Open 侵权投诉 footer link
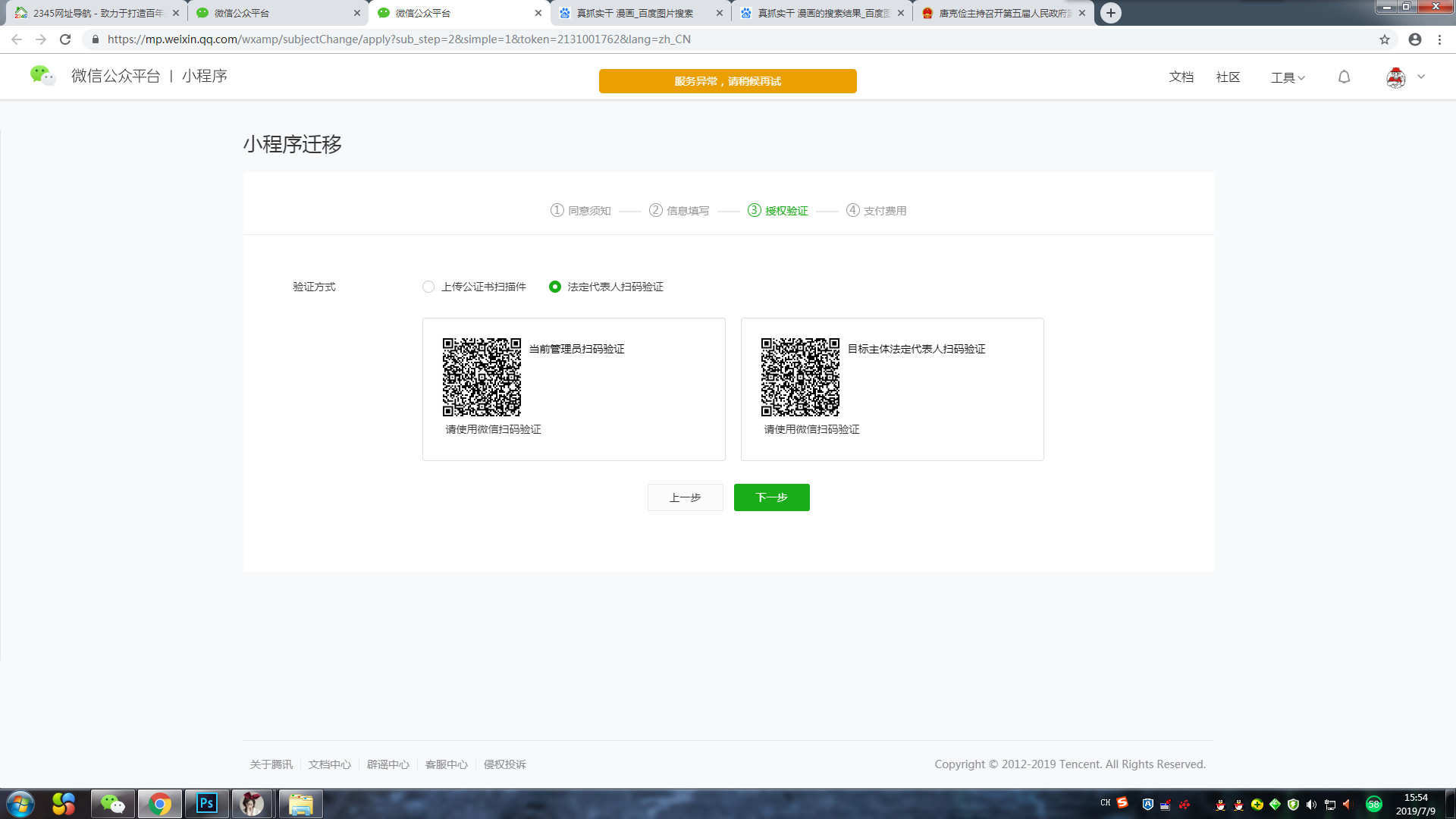This screenshot has height=819, width=1456. [504, 764]
